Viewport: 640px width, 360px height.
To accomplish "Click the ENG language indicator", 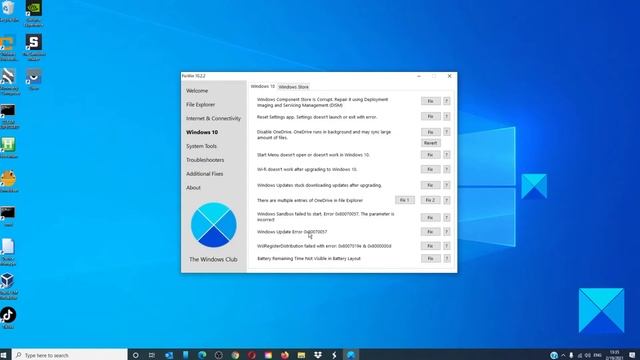I will (x=598, y=355).
